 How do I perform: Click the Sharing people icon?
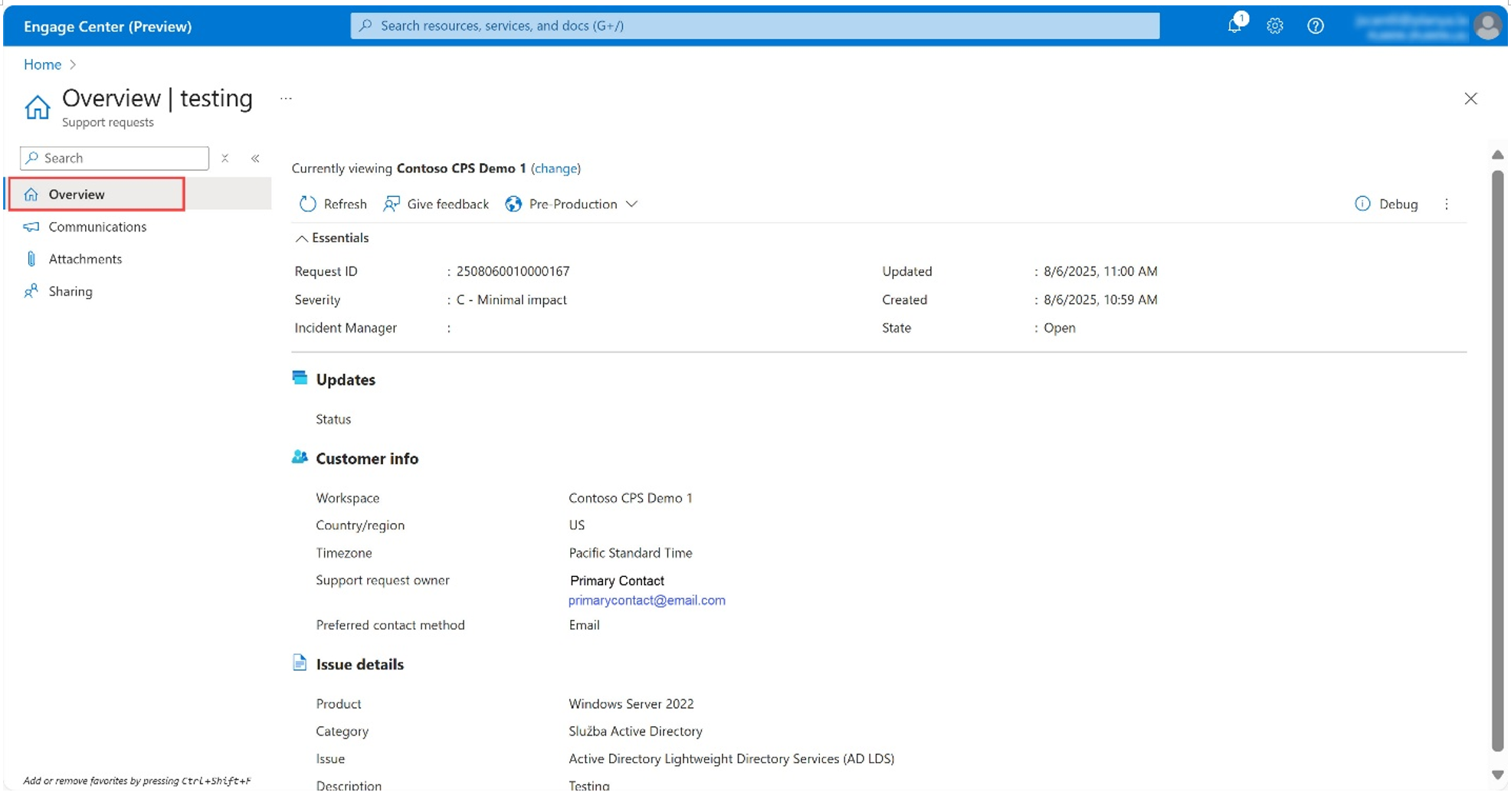pos(31,291)
